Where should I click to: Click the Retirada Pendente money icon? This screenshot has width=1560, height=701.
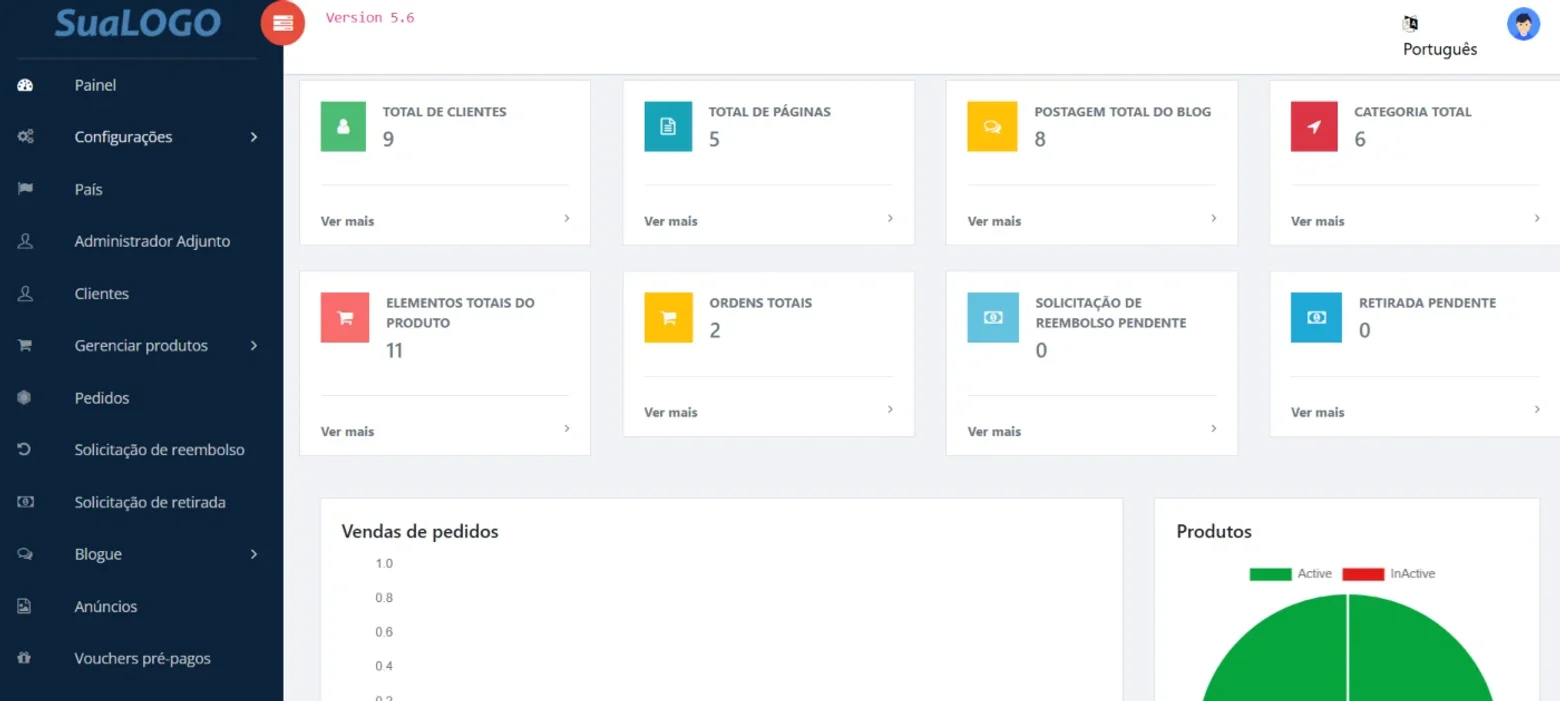(x=1316, y=318)
